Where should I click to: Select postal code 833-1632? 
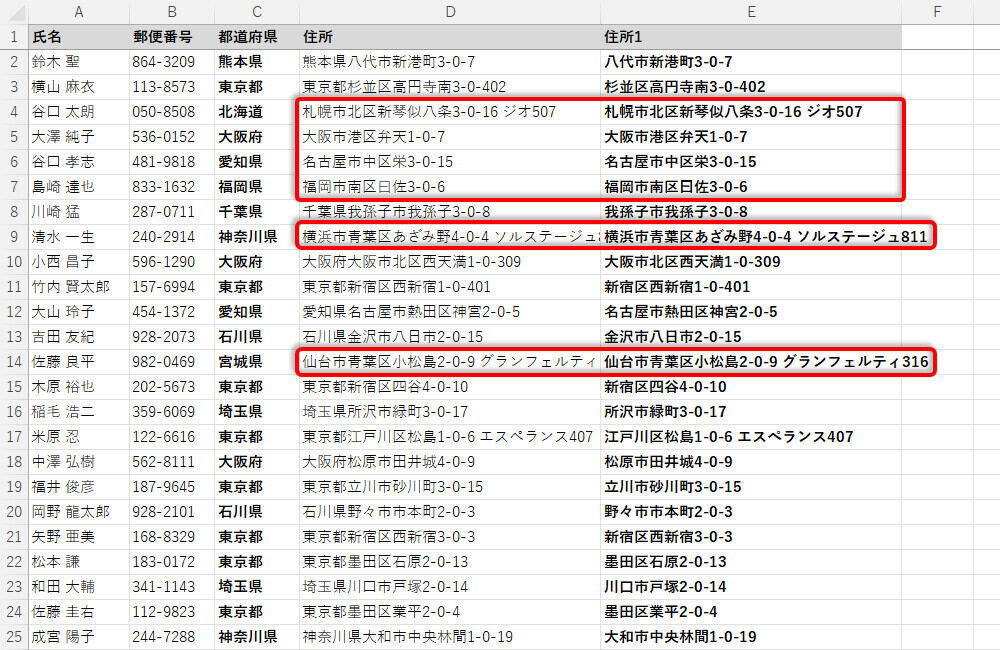(x=172, y=187)
